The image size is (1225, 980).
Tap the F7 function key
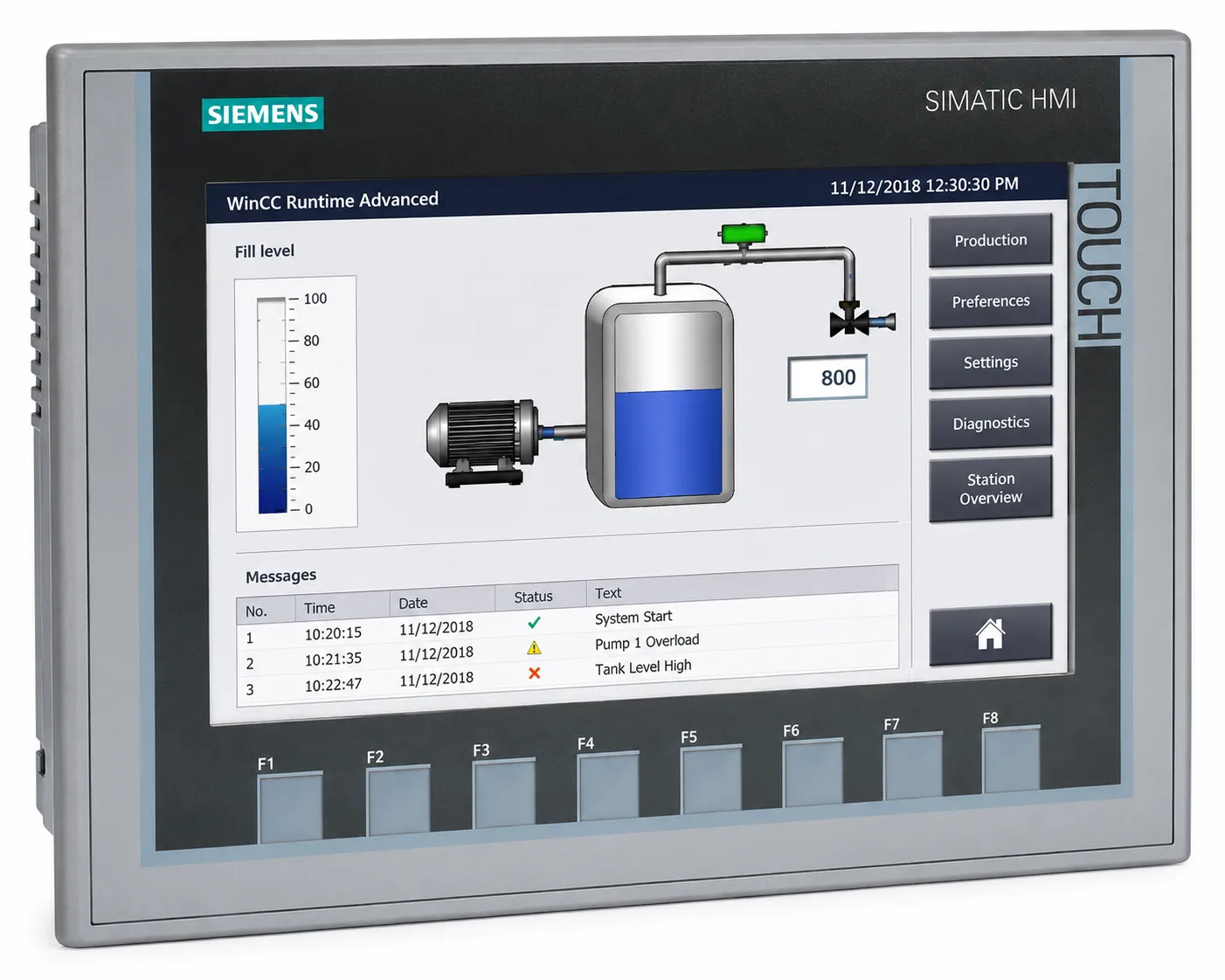pos(913,766)
